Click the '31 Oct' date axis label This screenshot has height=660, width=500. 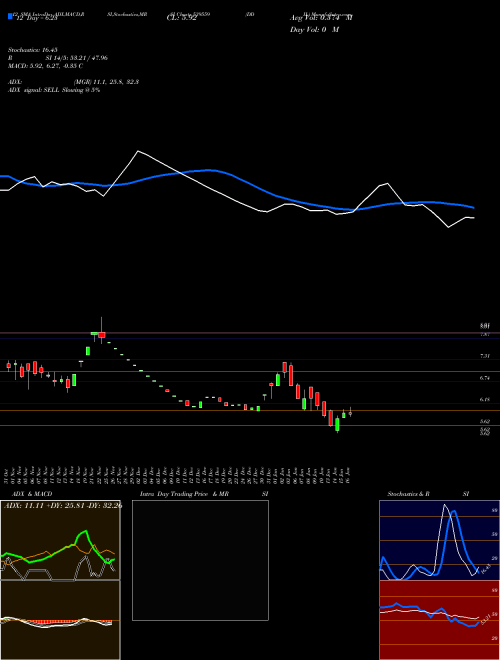coord(8,475)
